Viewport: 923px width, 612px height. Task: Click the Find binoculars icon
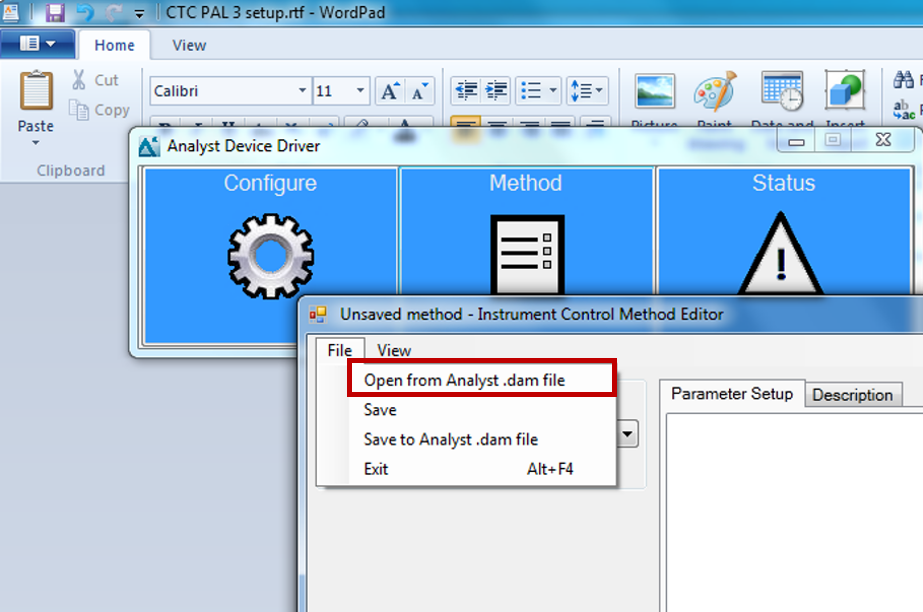(904, 79)
